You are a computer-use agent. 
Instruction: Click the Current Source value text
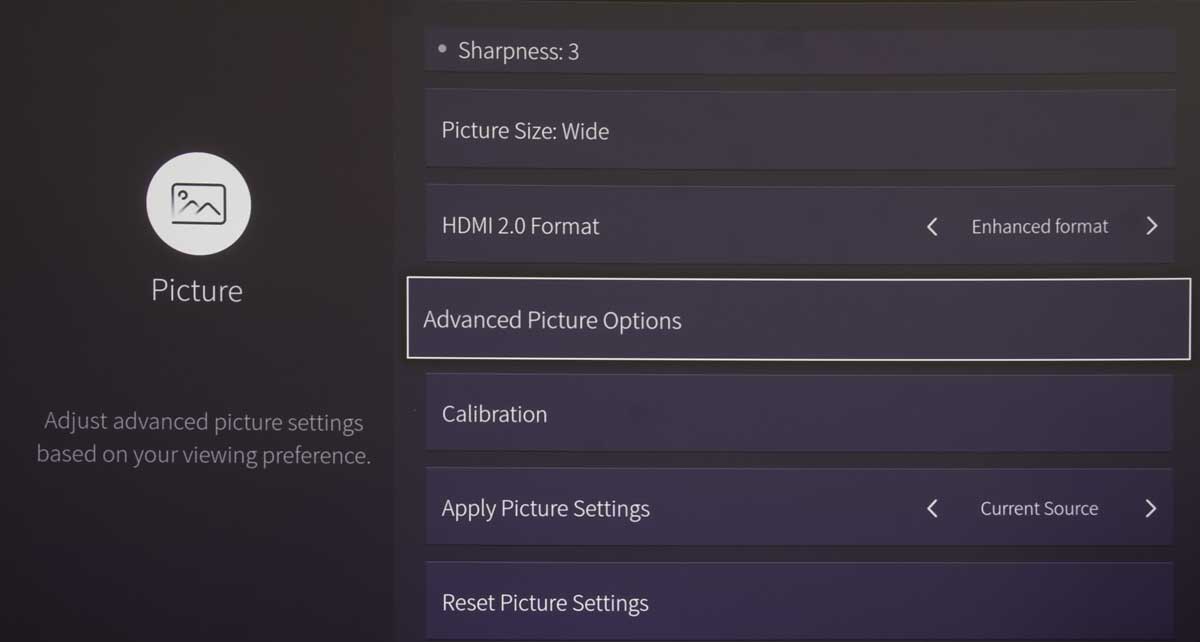coord(1039,509)
